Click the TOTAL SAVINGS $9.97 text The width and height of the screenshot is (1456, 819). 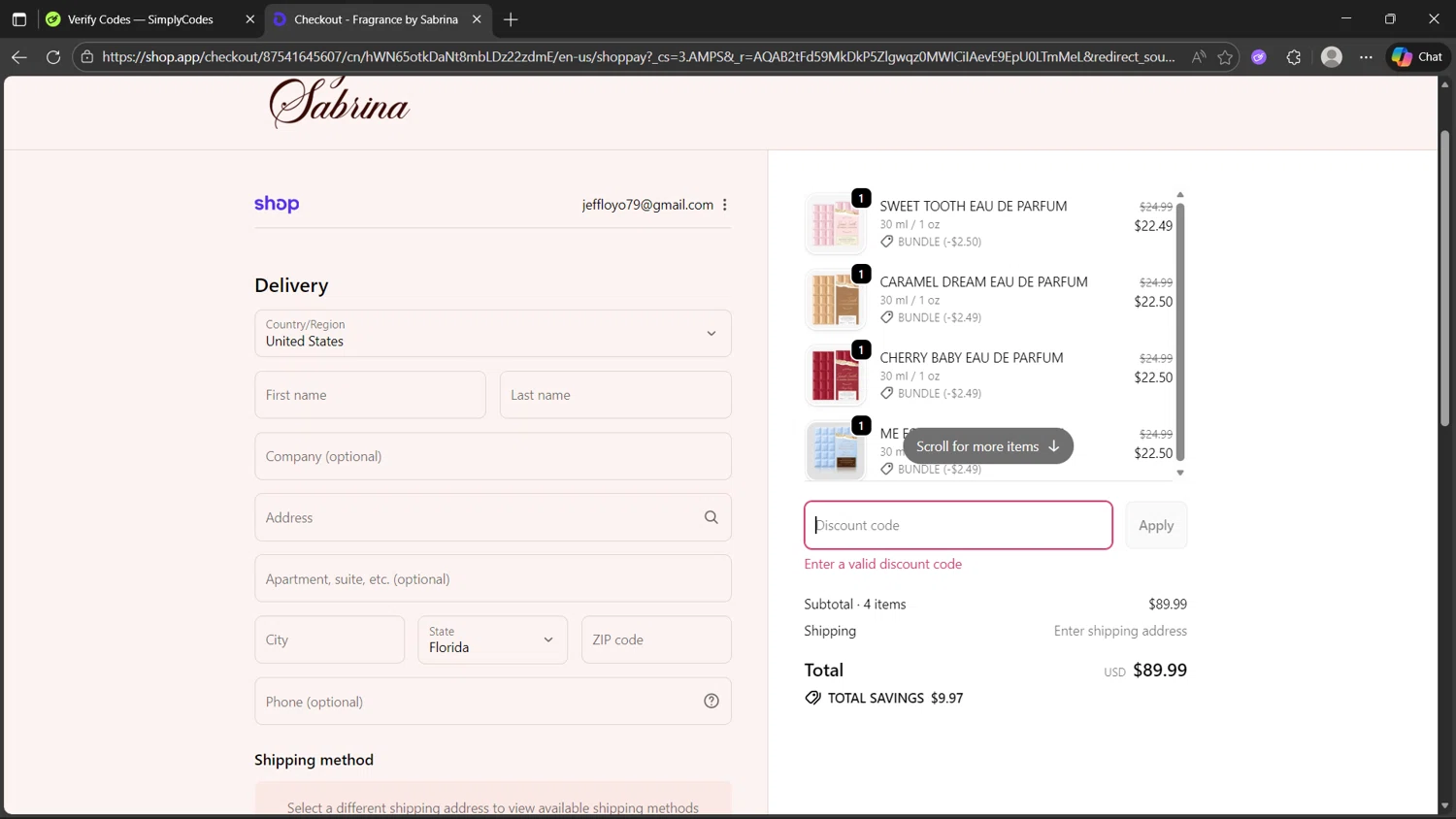click(x=895, y=698)
